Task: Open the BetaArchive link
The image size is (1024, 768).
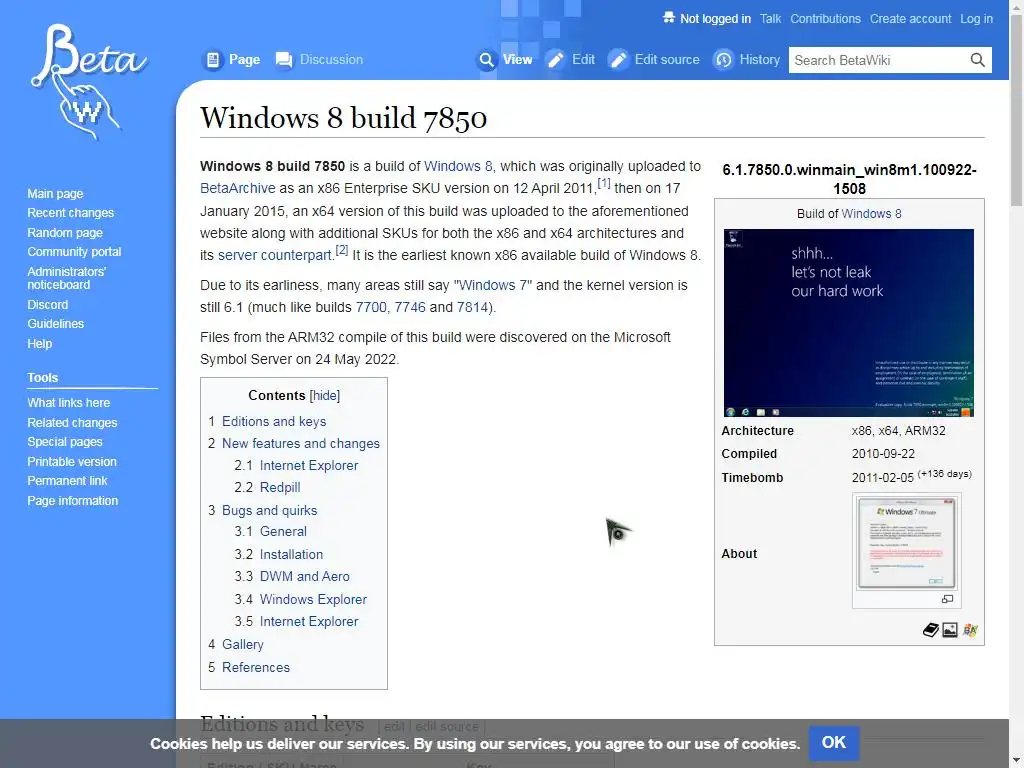Action: 237,188
